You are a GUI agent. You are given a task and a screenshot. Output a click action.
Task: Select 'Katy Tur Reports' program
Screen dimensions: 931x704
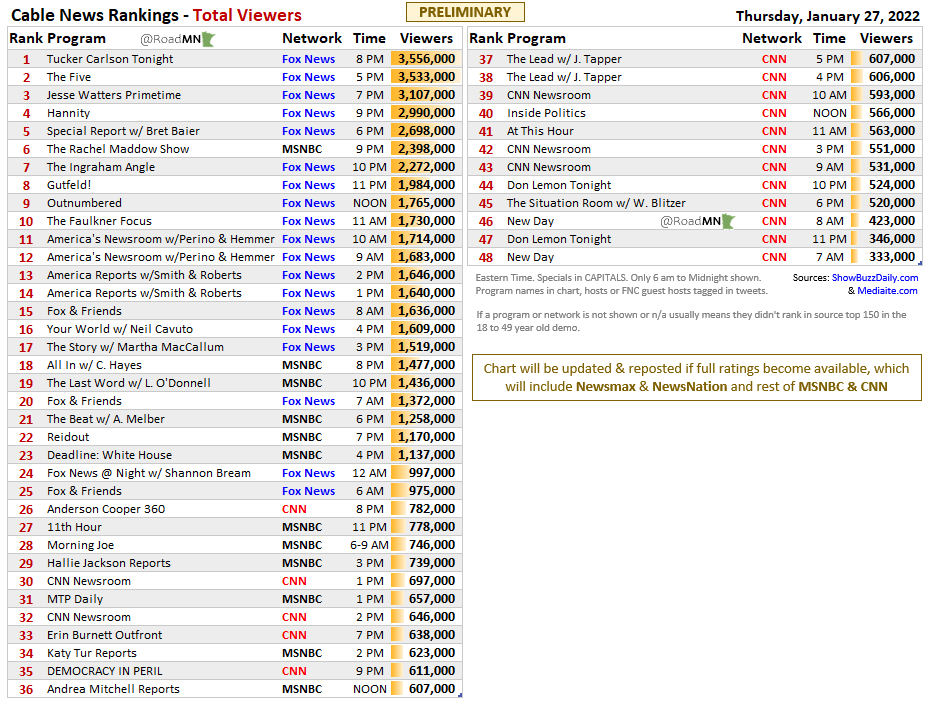(x=92, y=653)
